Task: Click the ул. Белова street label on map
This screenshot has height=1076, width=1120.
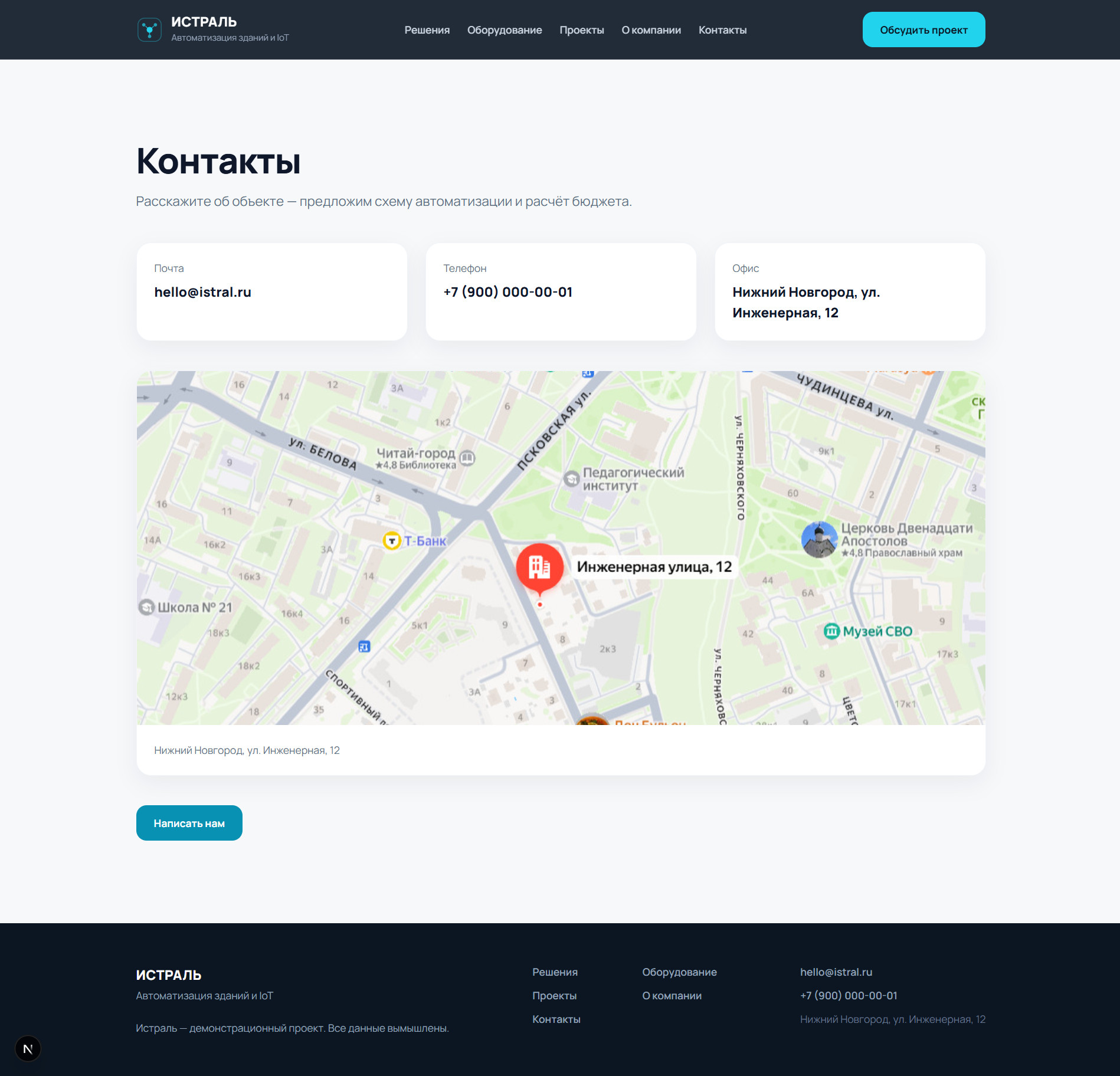Action: click(x=322, y=453)
